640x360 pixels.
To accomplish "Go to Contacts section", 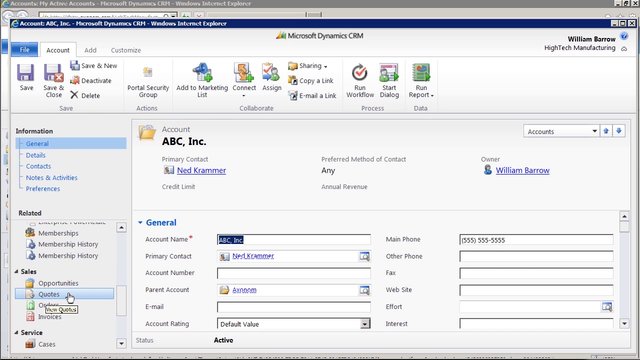I will coord(38,166).
